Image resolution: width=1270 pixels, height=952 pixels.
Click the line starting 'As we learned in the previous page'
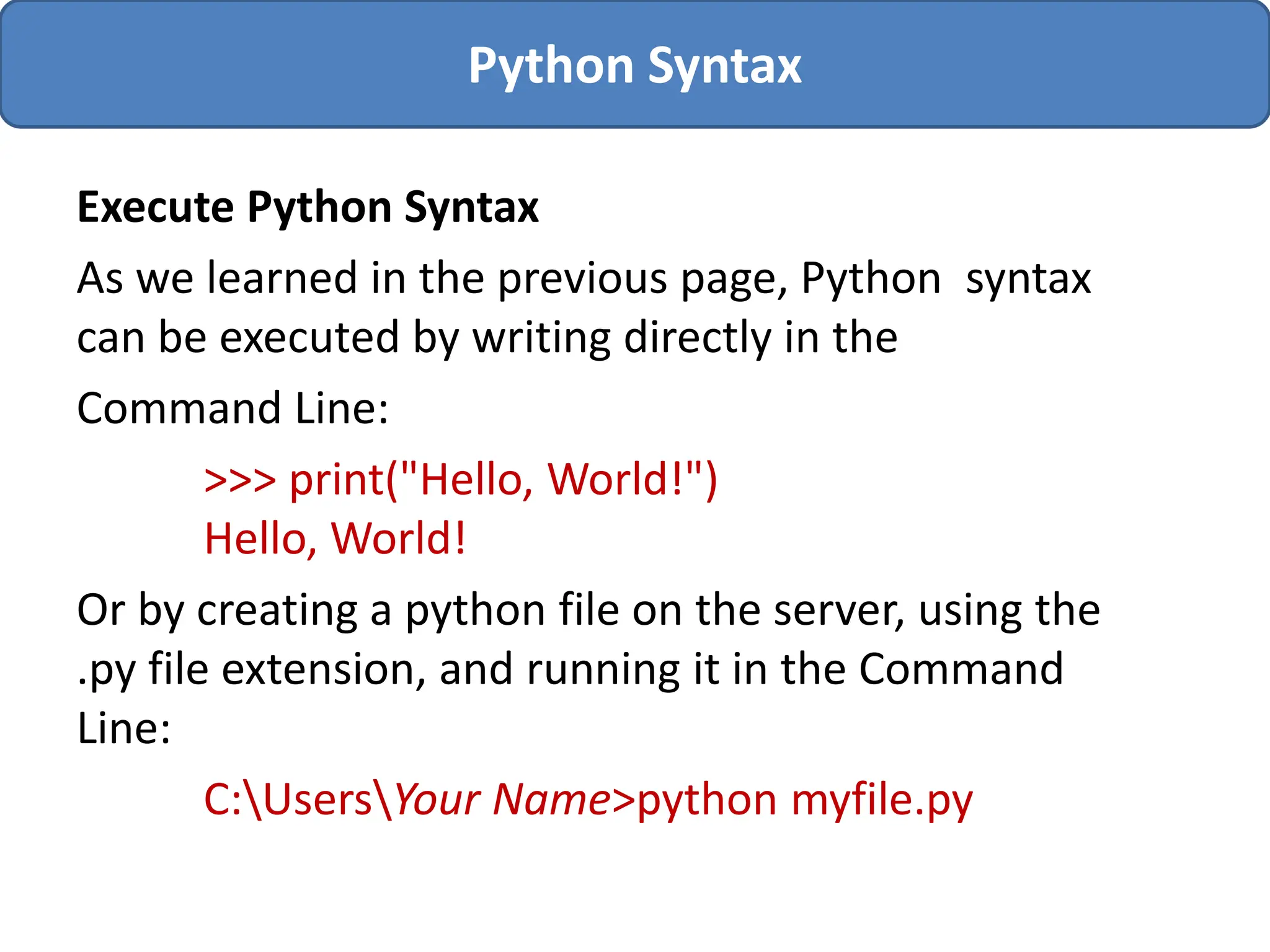(584, 280)
